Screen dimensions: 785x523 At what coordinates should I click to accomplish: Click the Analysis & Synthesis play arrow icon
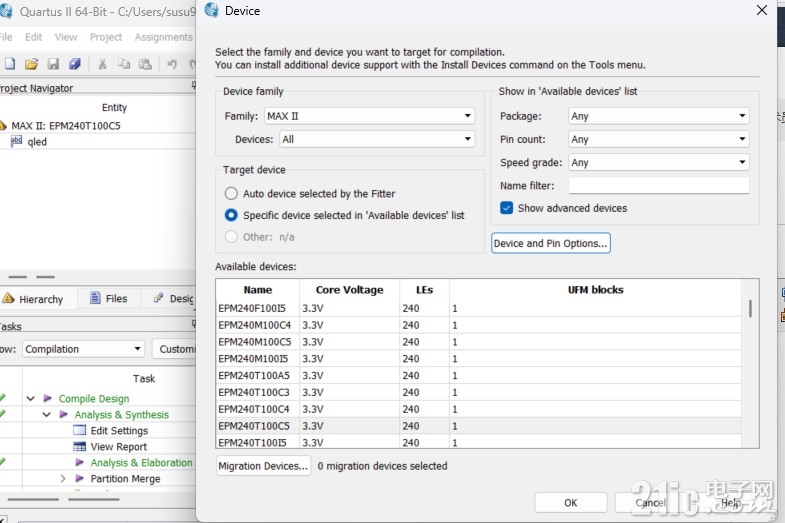(x=64, y=414)
